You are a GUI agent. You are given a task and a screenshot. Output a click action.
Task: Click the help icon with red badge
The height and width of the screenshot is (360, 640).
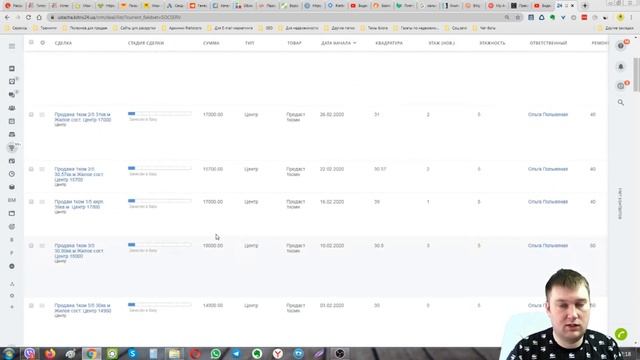(621, 46)
